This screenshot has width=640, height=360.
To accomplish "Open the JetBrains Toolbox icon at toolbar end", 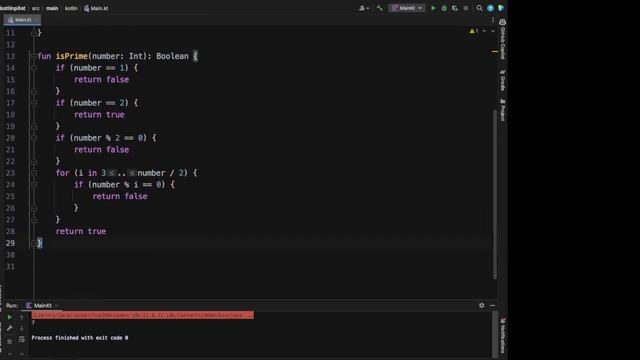I will pyautogui.click(x=501, y=8).
